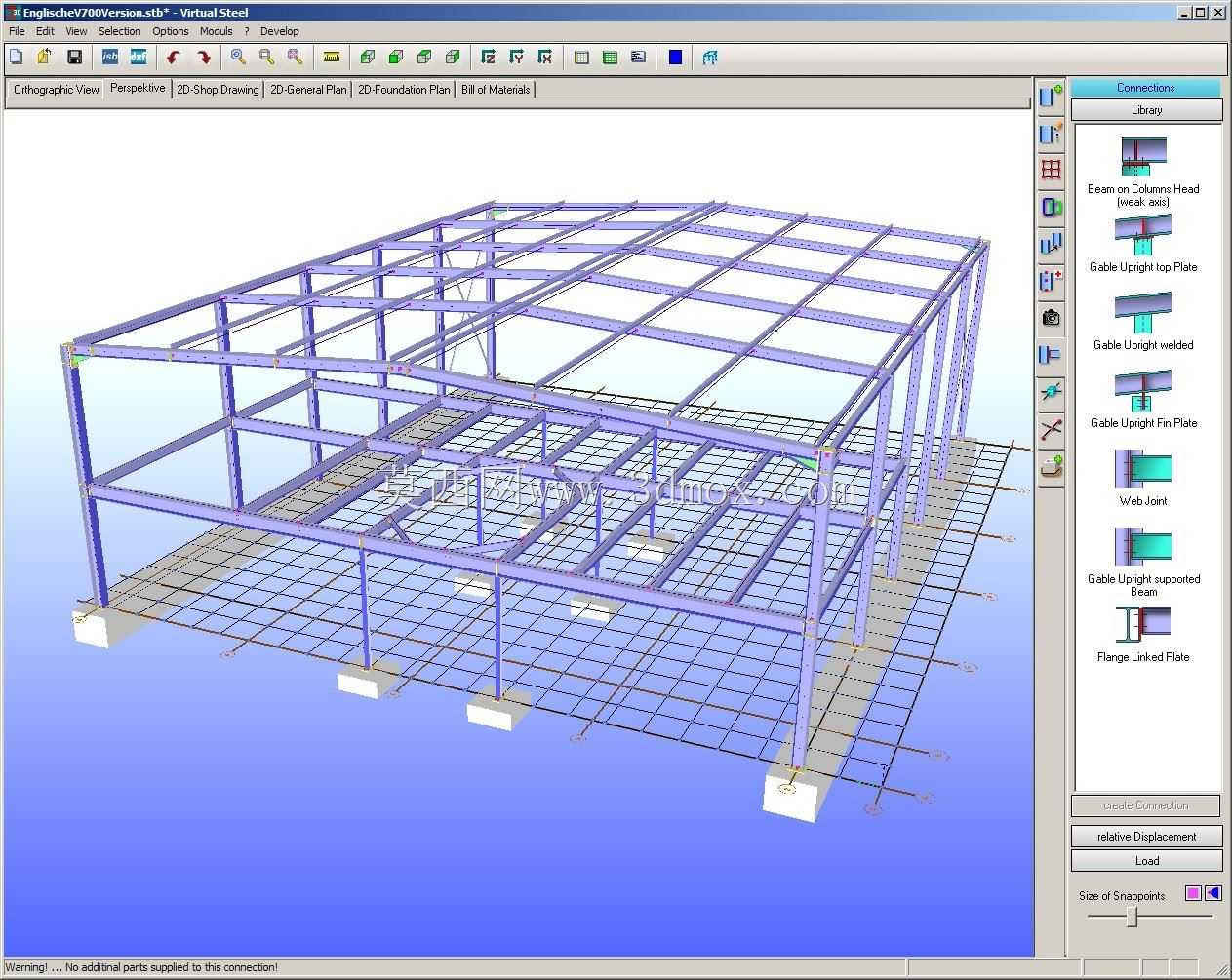Click the blue and green profile section icon

tap(1051, 207)
